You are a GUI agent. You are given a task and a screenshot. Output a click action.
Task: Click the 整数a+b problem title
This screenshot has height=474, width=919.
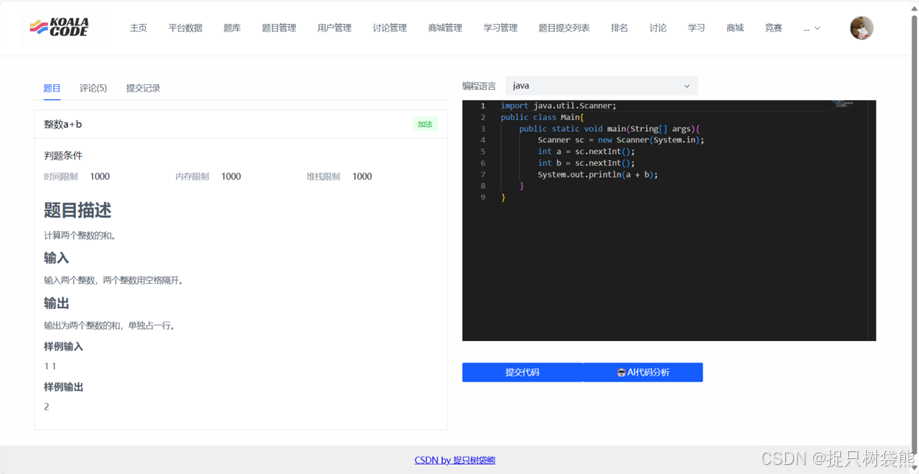pos(63,124)
